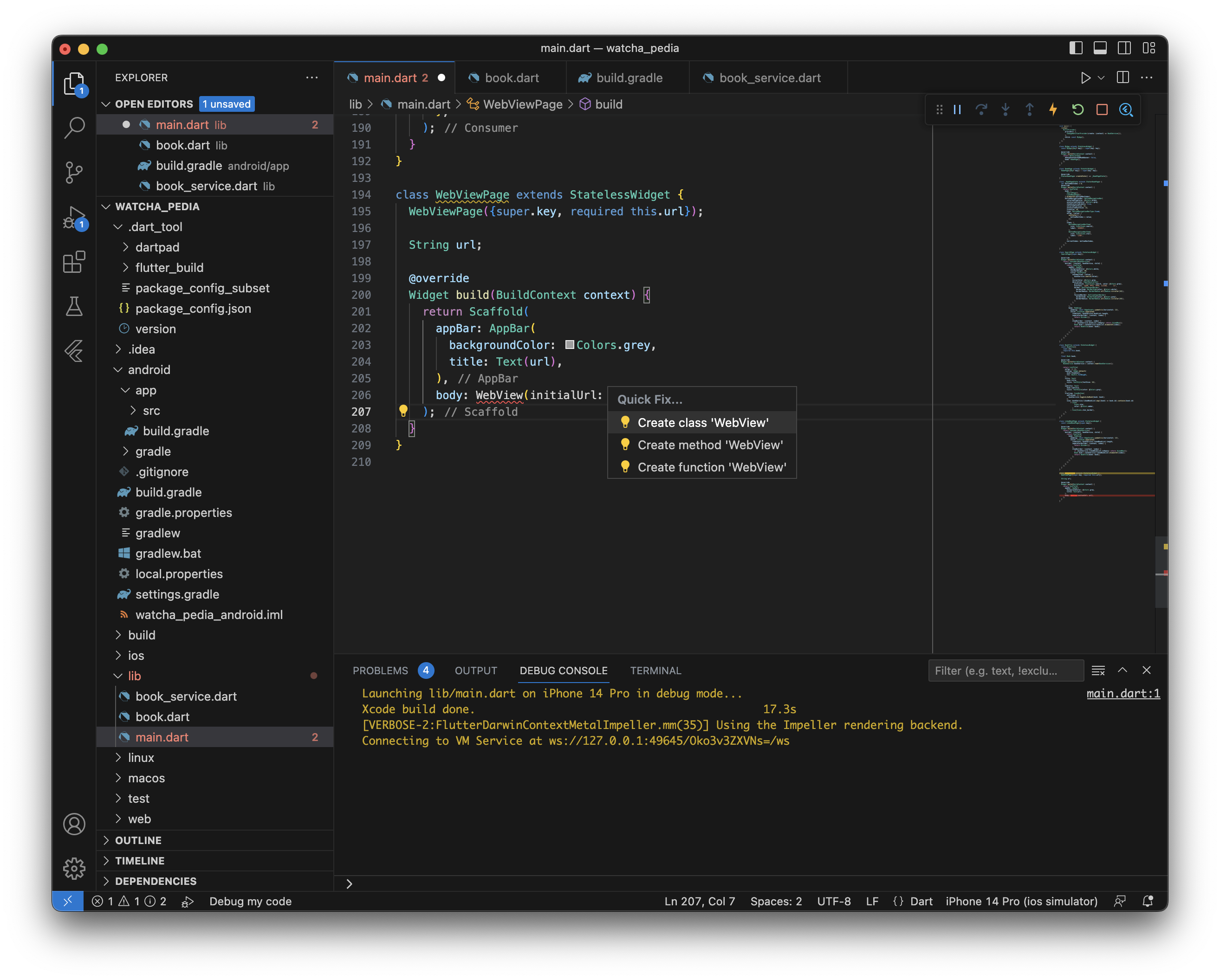Open Explorer views and more actions ellipsis
This screenshot has height=980, width=1220.
pos(312,77)
